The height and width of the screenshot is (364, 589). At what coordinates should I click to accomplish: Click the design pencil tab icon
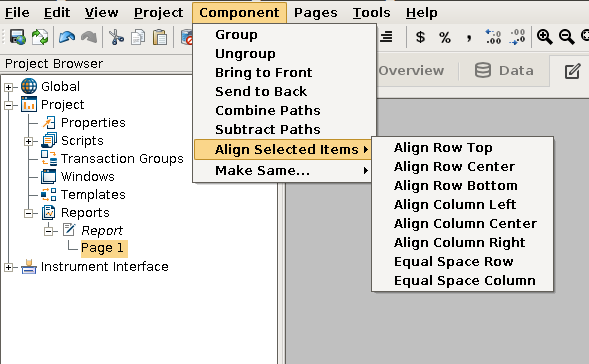(x=572, y=71)
